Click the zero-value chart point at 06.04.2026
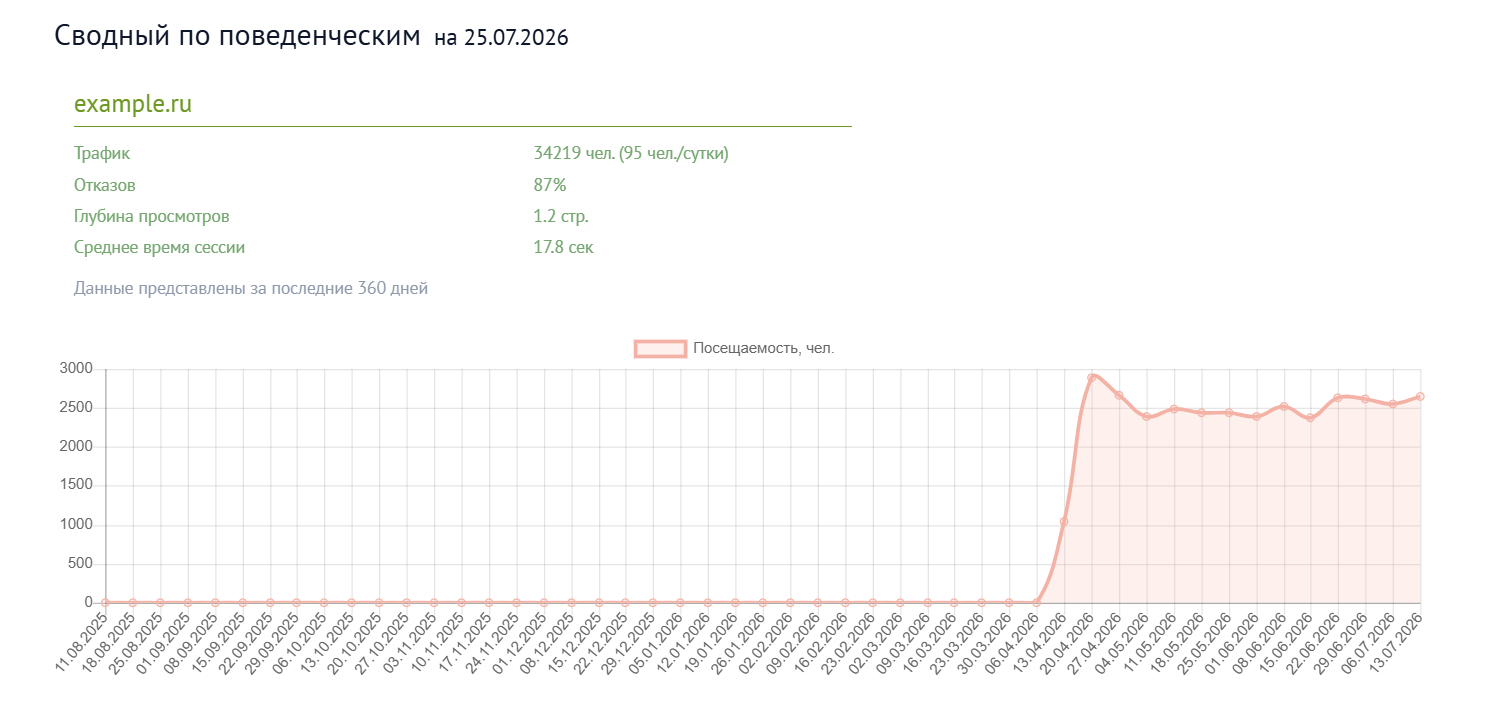The height and width of the screenshot is (725, 1487). (x=1036, y=603)
